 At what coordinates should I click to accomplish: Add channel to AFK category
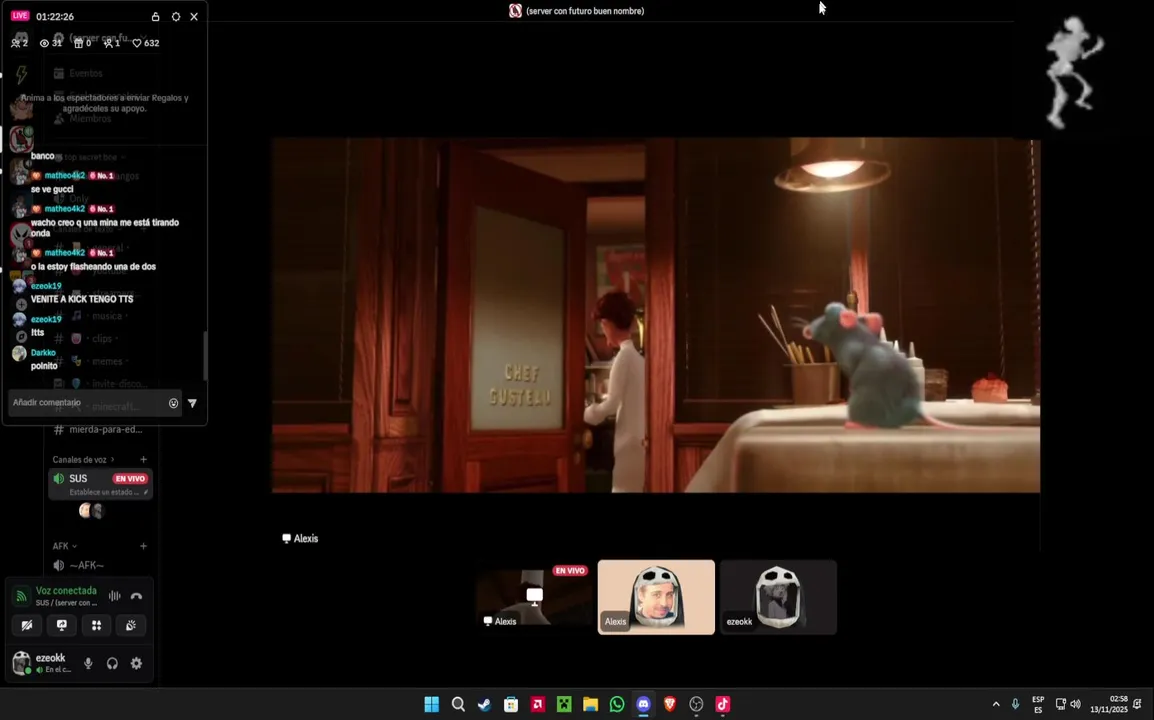[x=144, y=546]
